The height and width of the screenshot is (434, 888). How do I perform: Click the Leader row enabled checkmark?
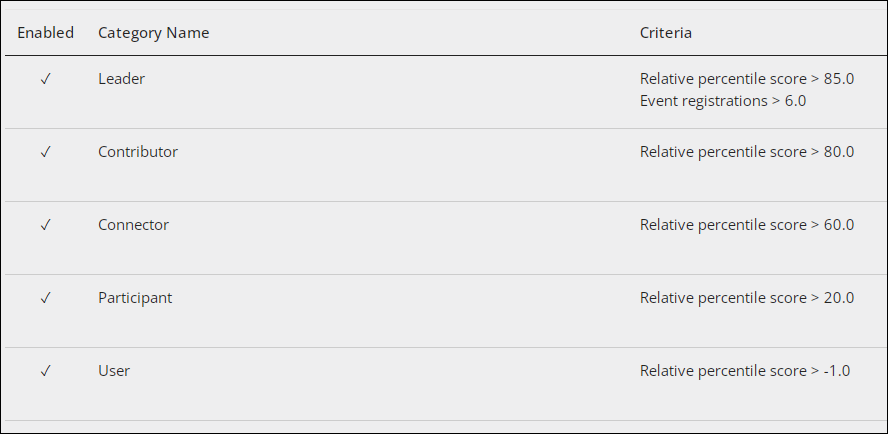coord(46,79)
